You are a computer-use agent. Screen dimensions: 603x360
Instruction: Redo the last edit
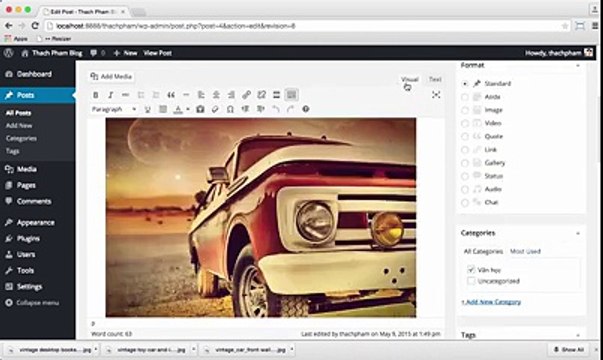pyautogui.click(x=291, y=110)
